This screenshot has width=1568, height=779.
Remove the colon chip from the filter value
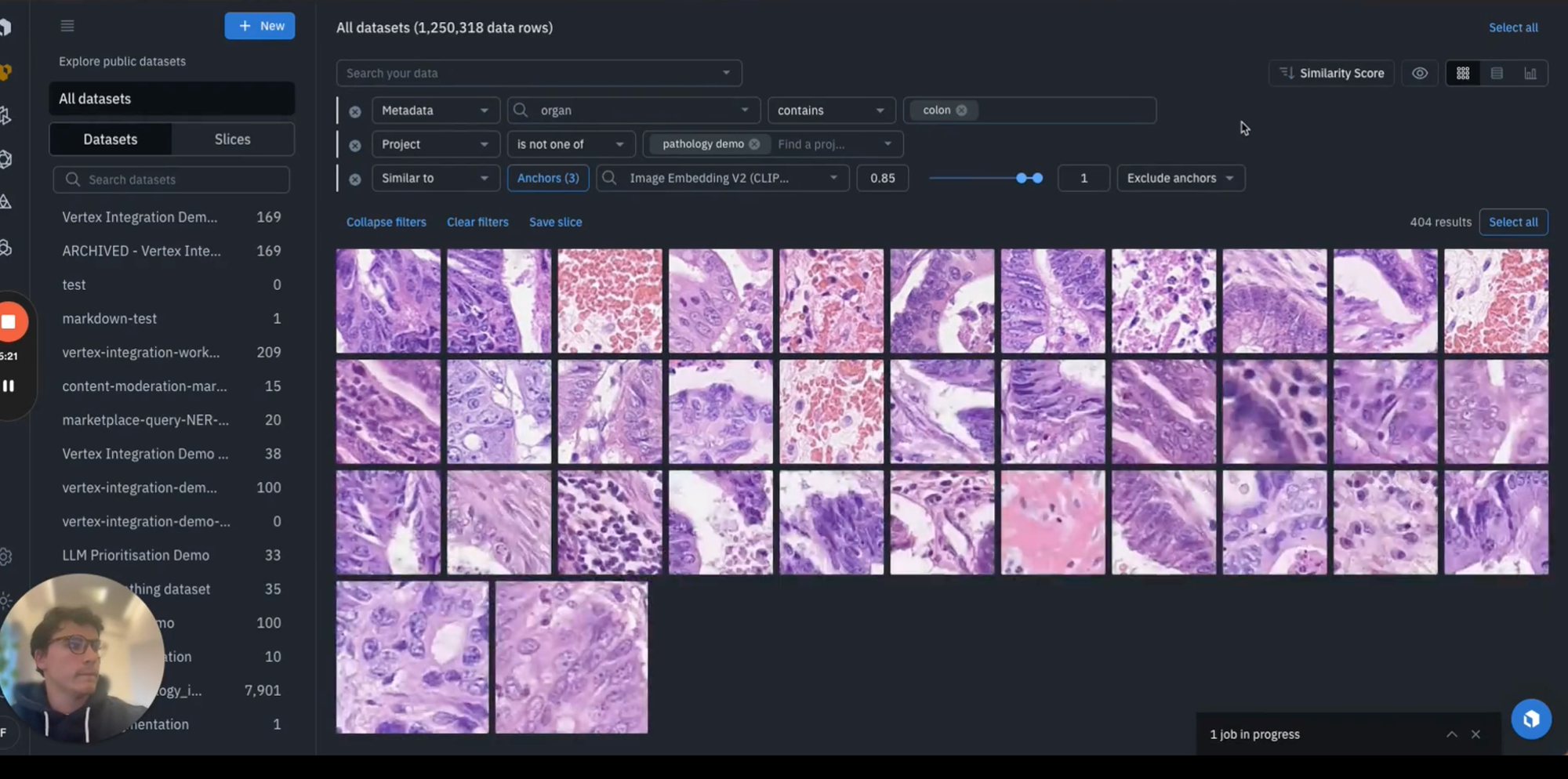tap(962, 111)
